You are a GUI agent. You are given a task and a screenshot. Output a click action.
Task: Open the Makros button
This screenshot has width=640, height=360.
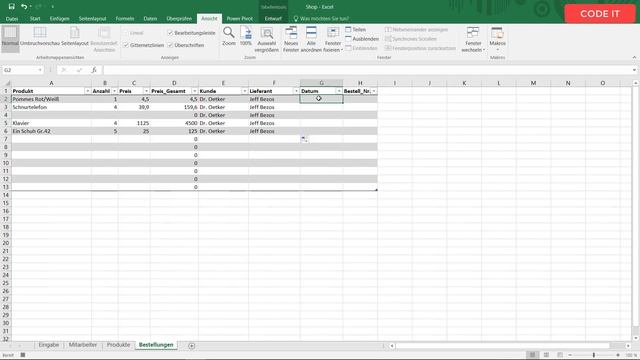tap(497, 39)
